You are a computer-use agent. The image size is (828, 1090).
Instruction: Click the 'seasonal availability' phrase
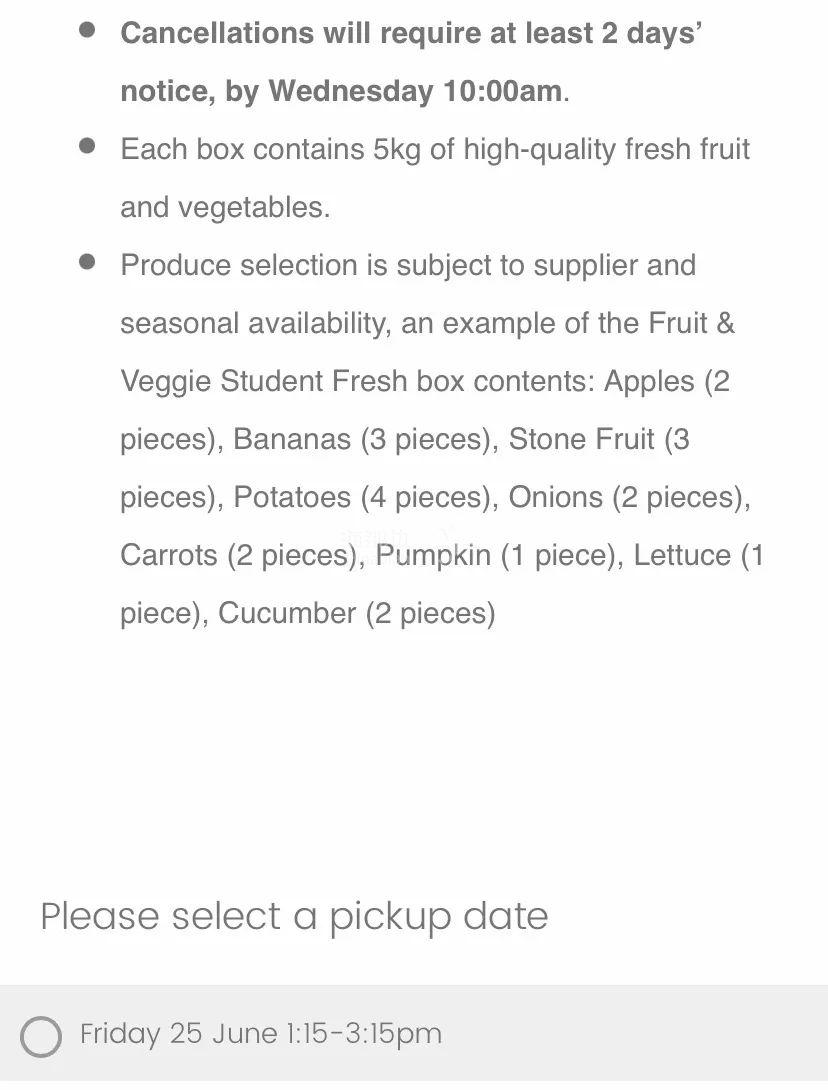(x=254, y=324)
